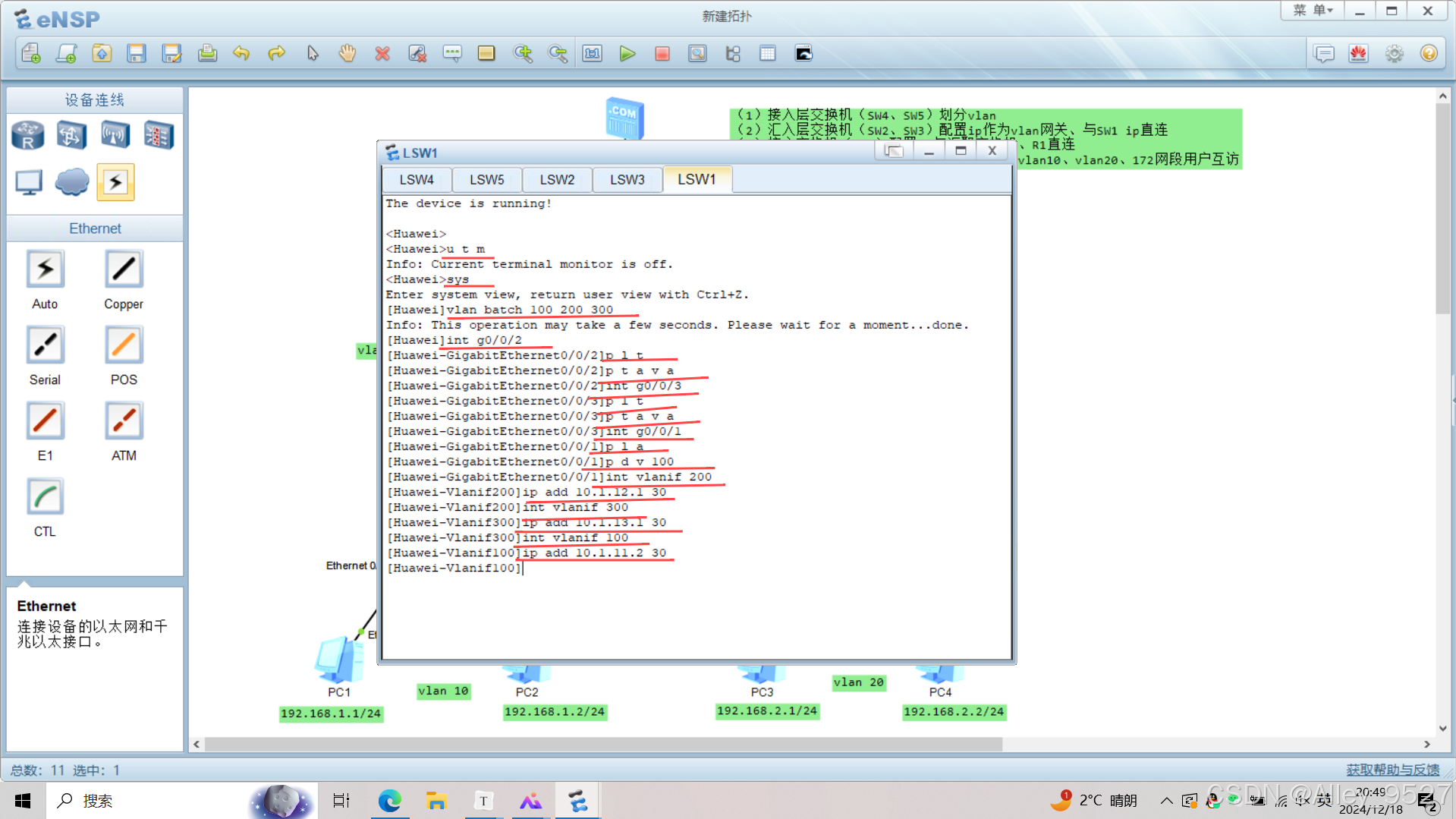The image size is (1456, 819).
Task: Select the WLAN device category
Action: pyautogui.click(x=115, y=135)
